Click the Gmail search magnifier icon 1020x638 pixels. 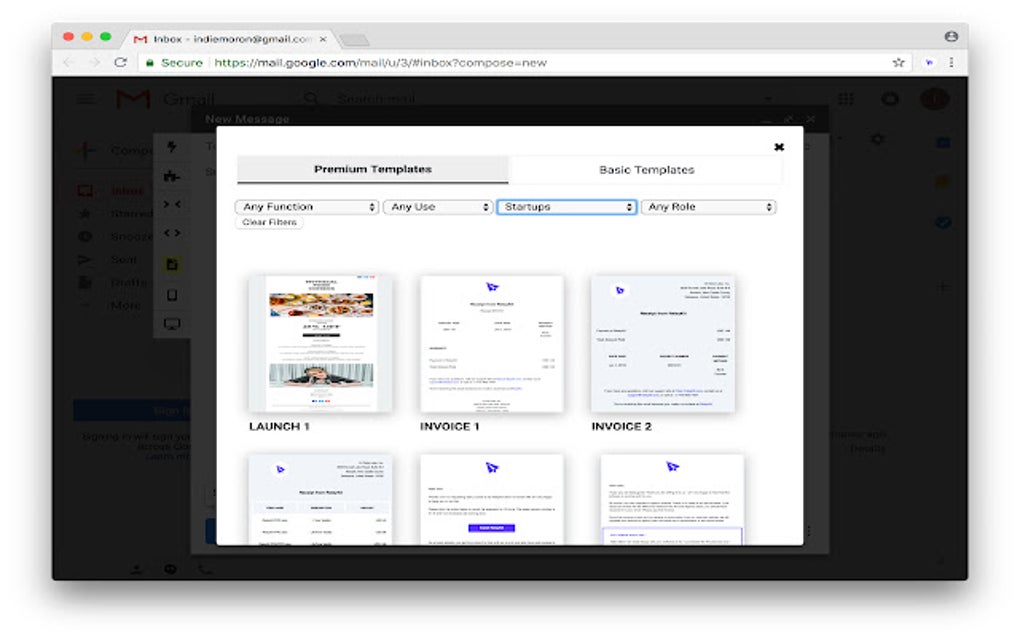(x=311, y=100)
